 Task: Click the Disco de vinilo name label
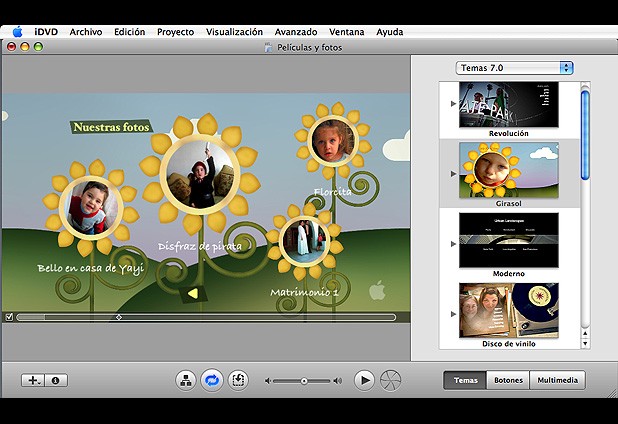pos(509,344)
